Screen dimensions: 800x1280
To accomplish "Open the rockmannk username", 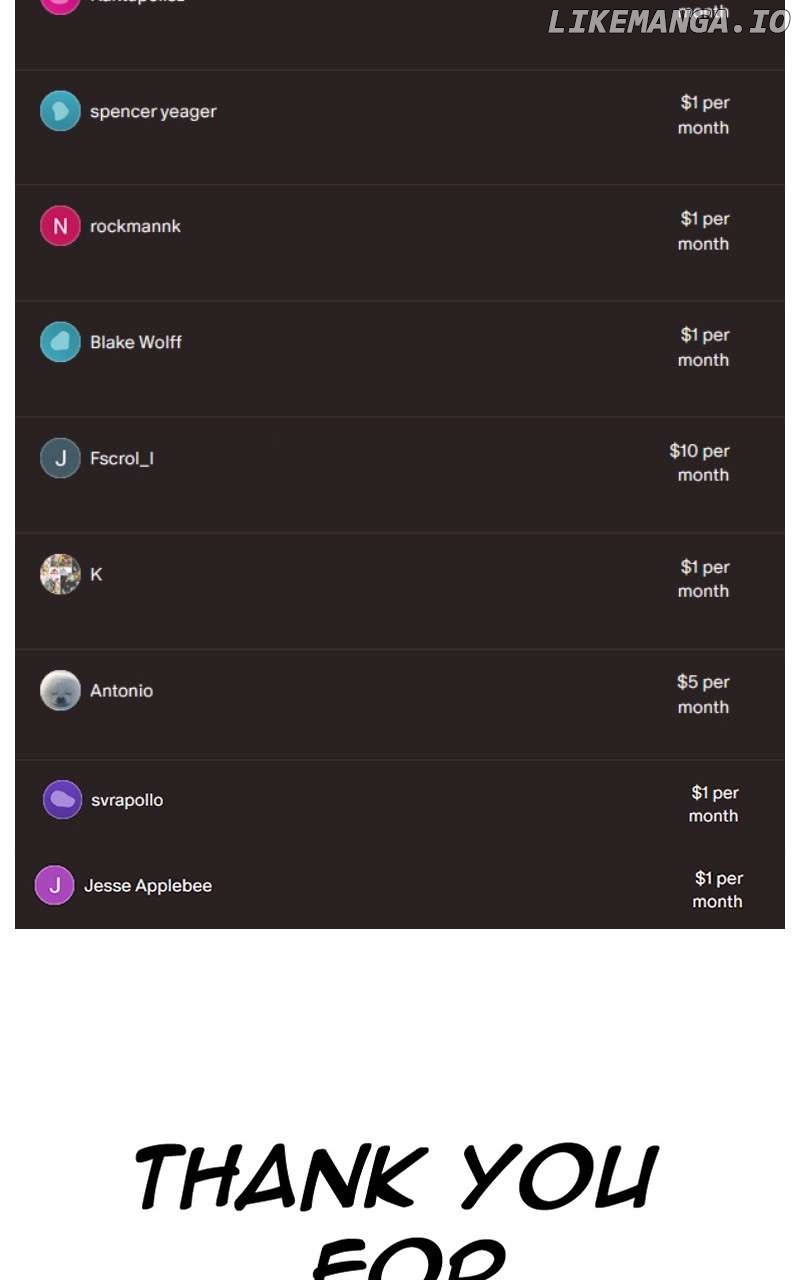I will coord(135,226).
